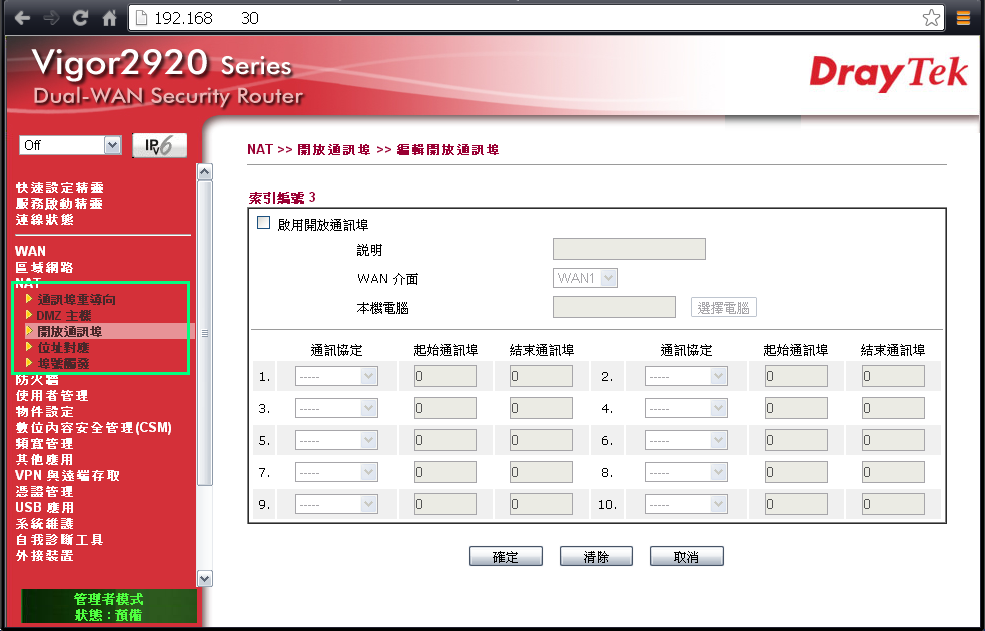
Task: Click the browser forward arrow
Action: pyautogui.click(x=52, y=18)
